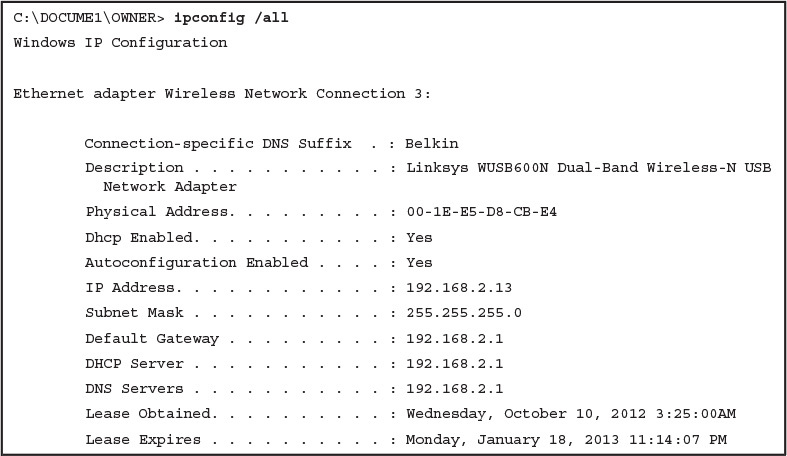Click the DNS suffix value Belkin
787x456 pixels.
(432, 144)
